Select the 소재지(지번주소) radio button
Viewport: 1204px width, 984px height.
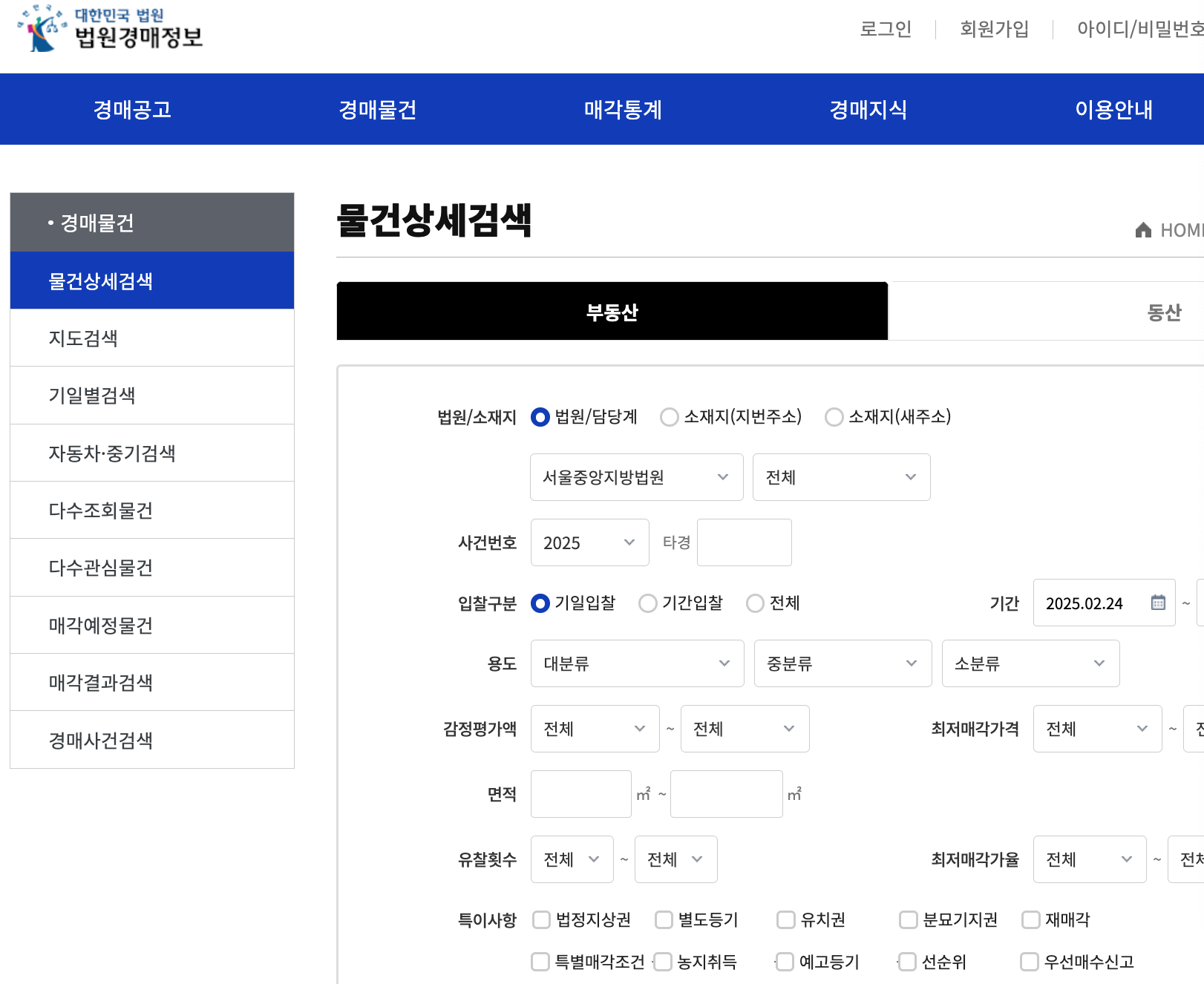pos(670,417)
